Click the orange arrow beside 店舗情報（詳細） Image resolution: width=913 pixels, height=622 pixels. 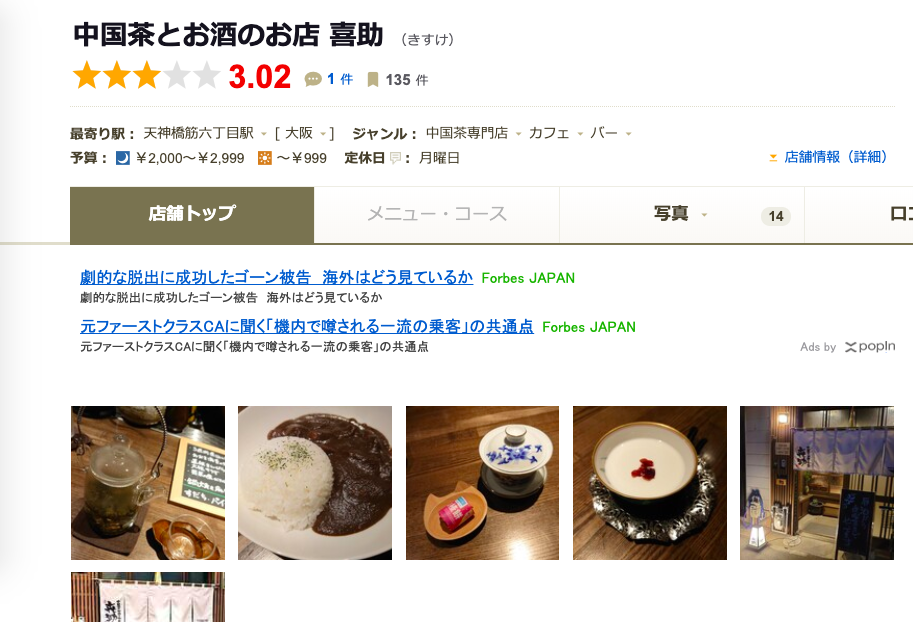773,157
